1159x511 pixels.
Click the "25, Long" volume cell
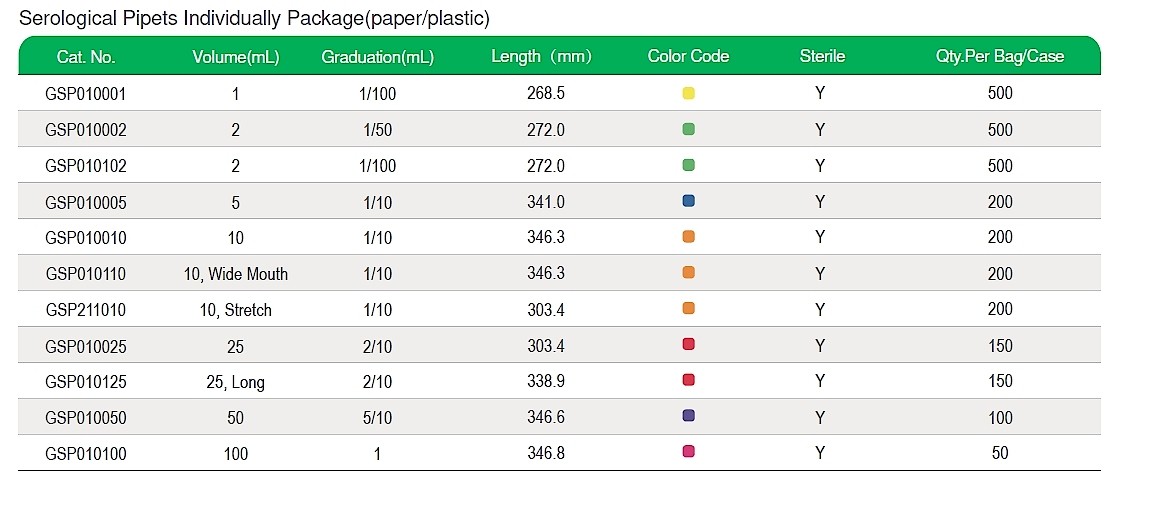point(235,382)
